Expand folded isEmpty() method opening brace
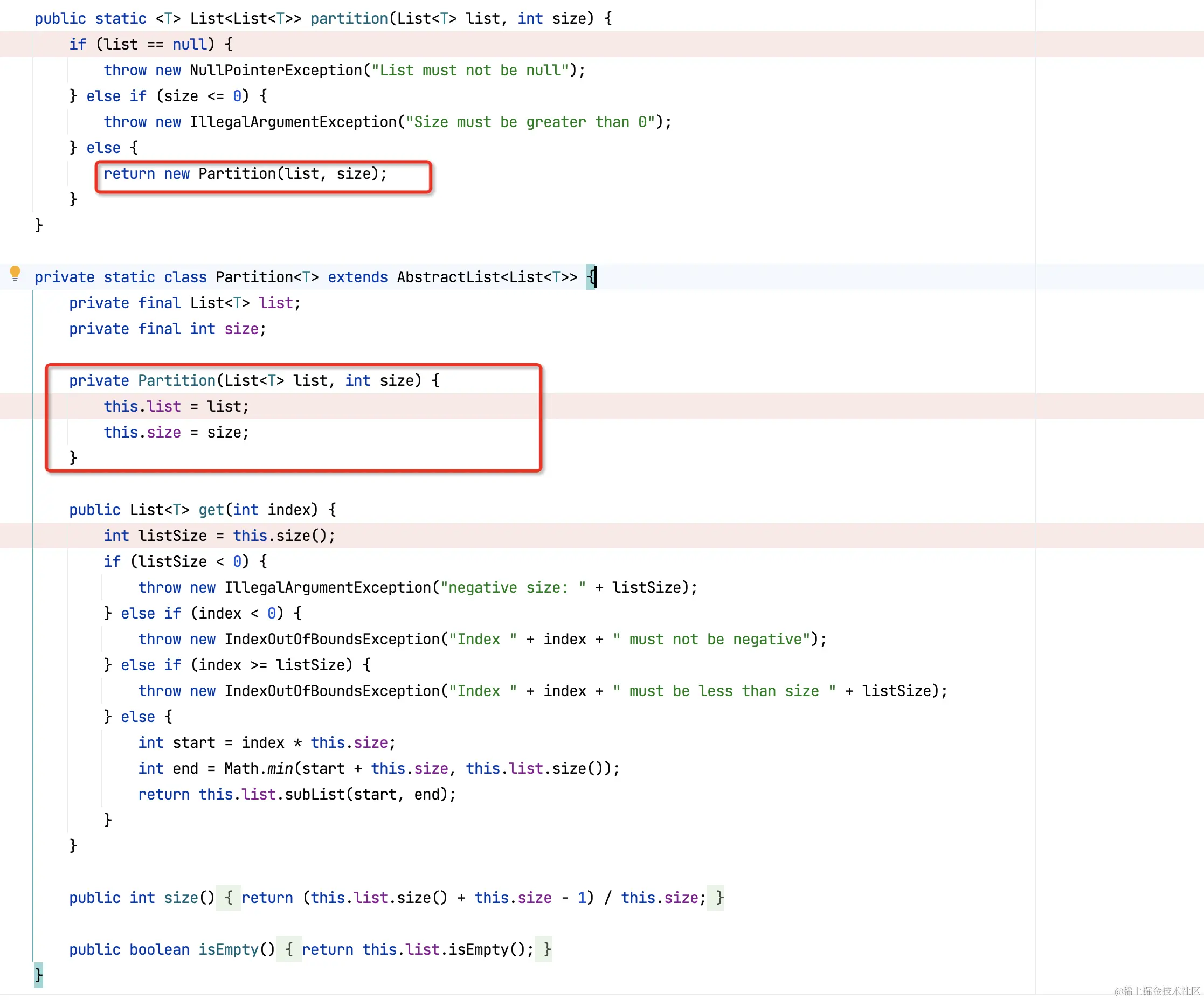The width and height of the screenshot is (1204, 1000). point(289,949)
